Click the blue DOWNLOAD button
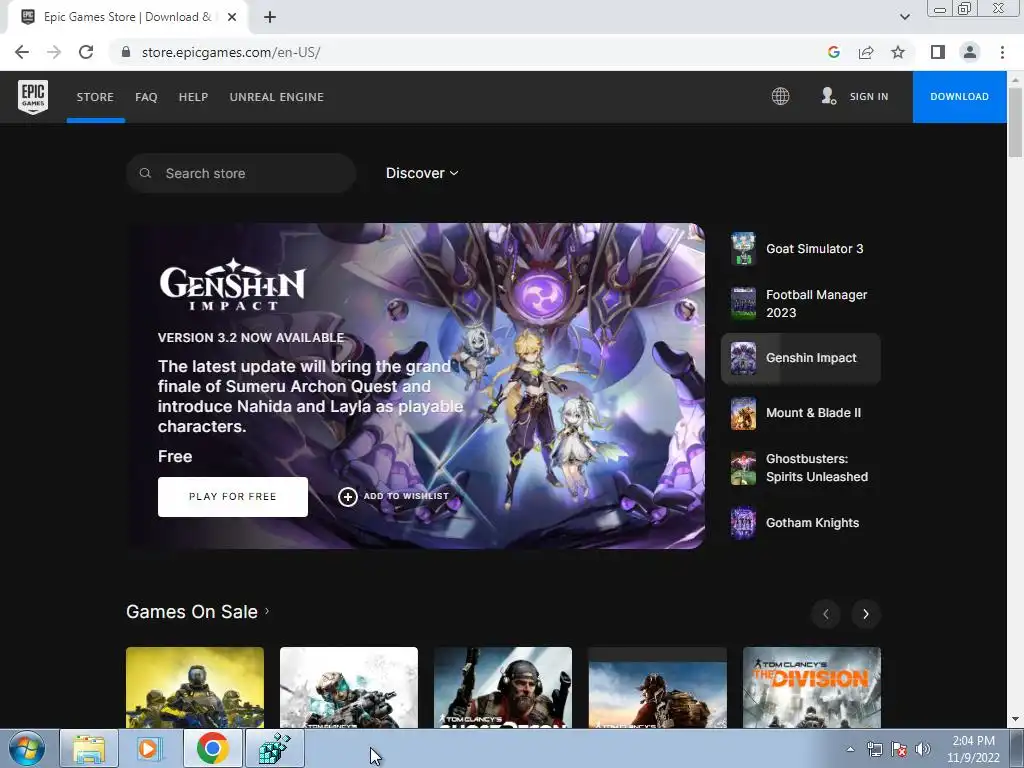Screen dimensions: 1024x768 point(959,97)
